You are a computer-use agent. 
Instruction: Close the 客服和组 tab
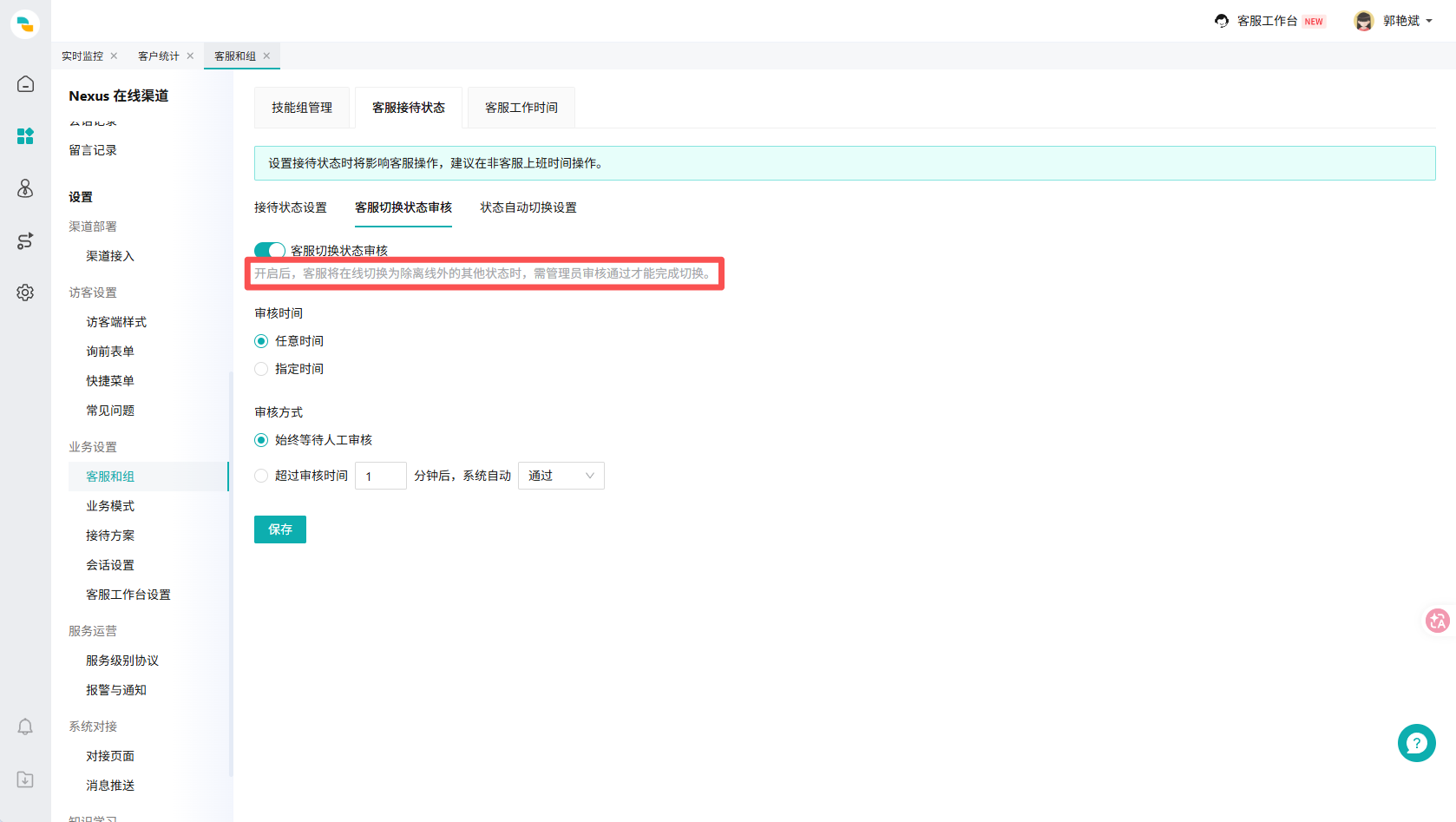pyautogui.click(x=266, y=56)
